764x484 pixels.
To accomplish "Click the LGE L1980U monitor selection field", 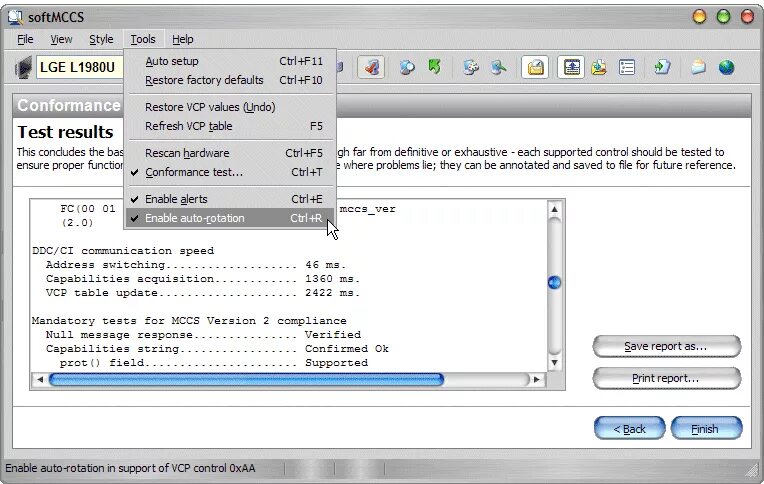I will click(x=79, y=67).
